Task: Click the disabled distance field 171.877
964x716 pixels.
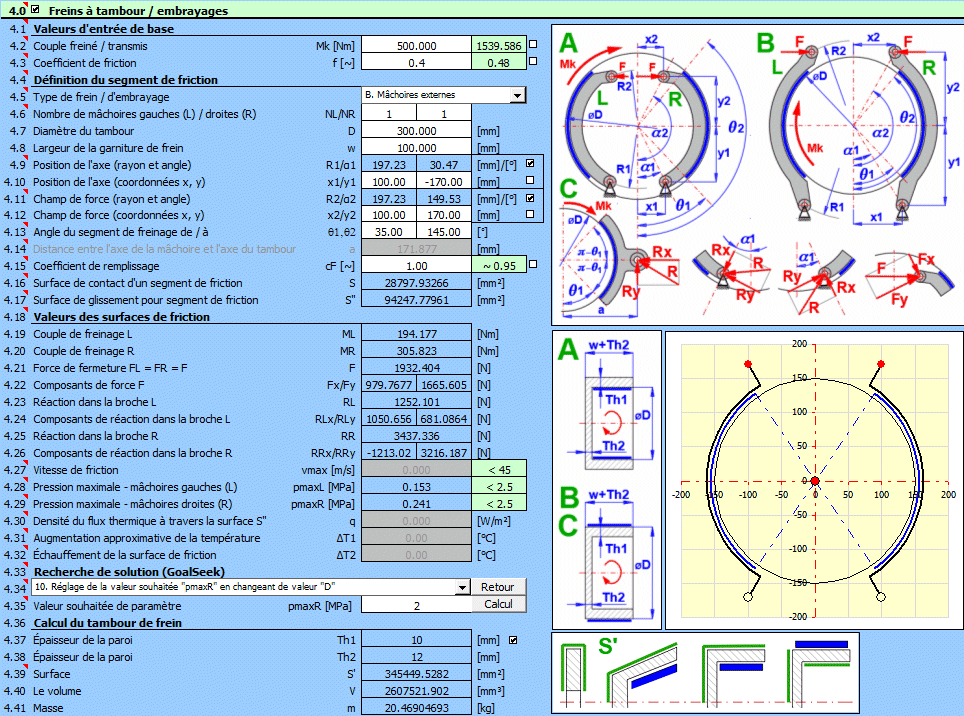Action: [x=417, y=249]
